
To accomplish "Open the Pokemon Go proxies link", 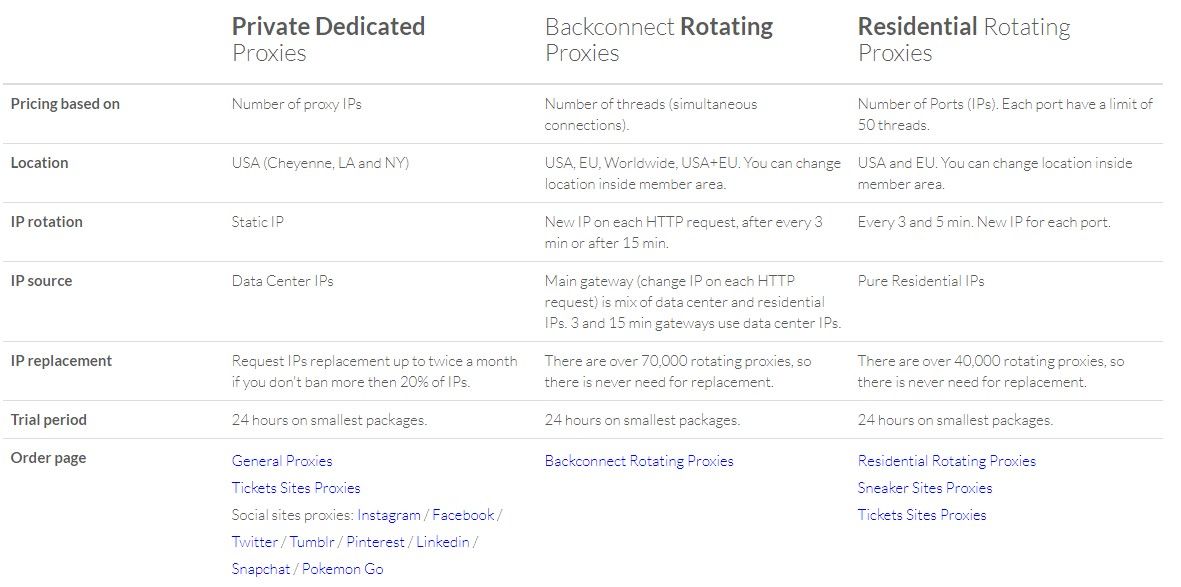I will tap(342, 569).
